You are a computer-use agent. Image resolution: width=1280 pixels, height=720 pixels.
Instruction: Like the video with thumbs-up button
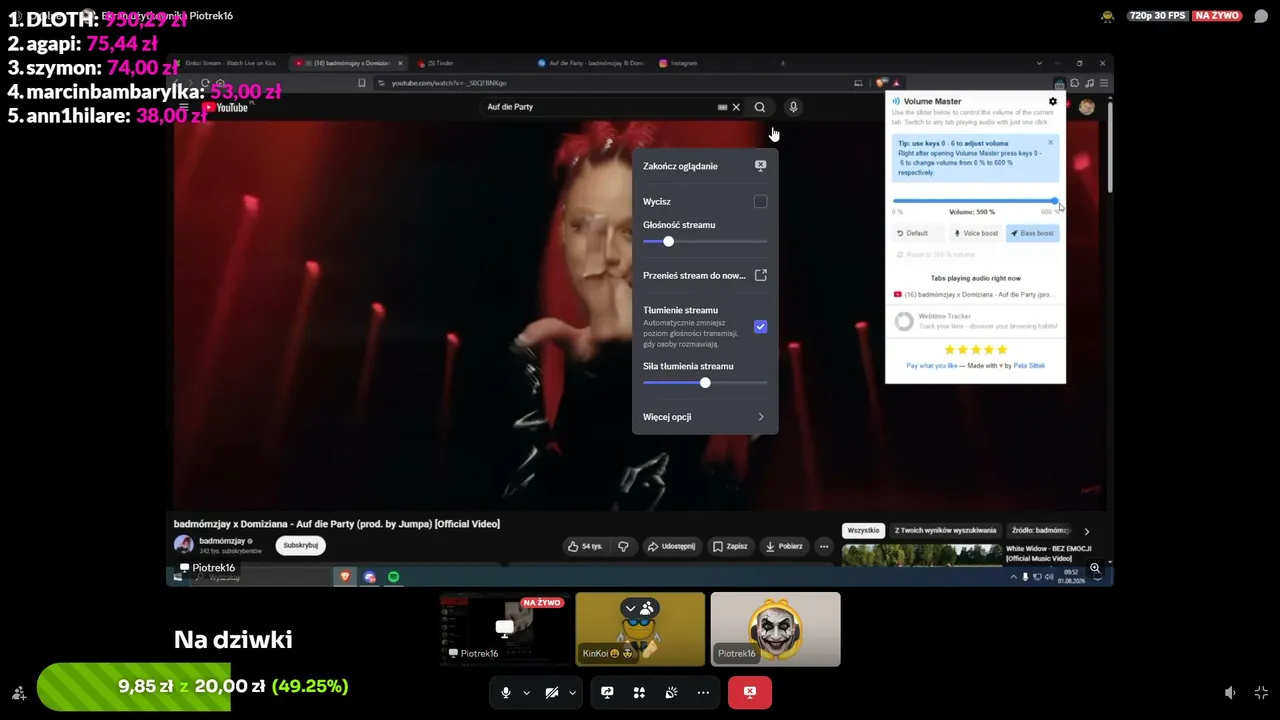click(x=585, y=546)
